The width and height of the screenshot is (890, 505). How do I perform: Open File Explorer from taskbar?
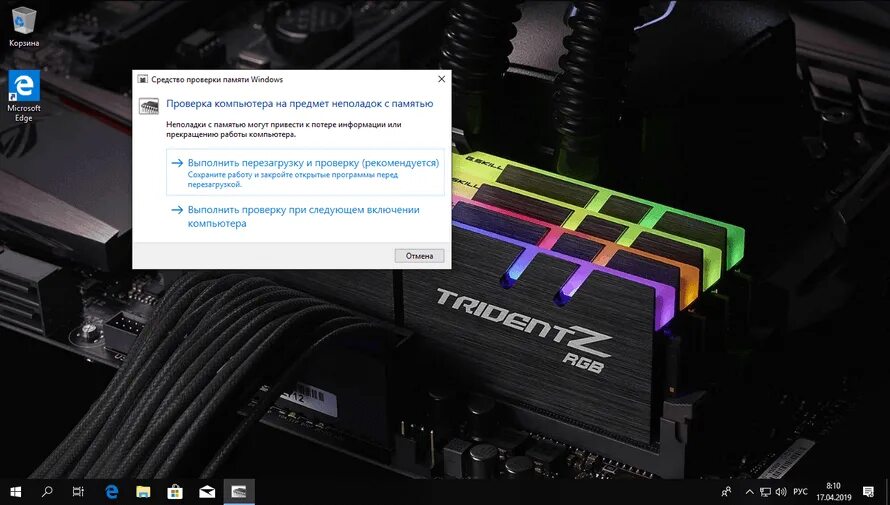pos(144,491)
